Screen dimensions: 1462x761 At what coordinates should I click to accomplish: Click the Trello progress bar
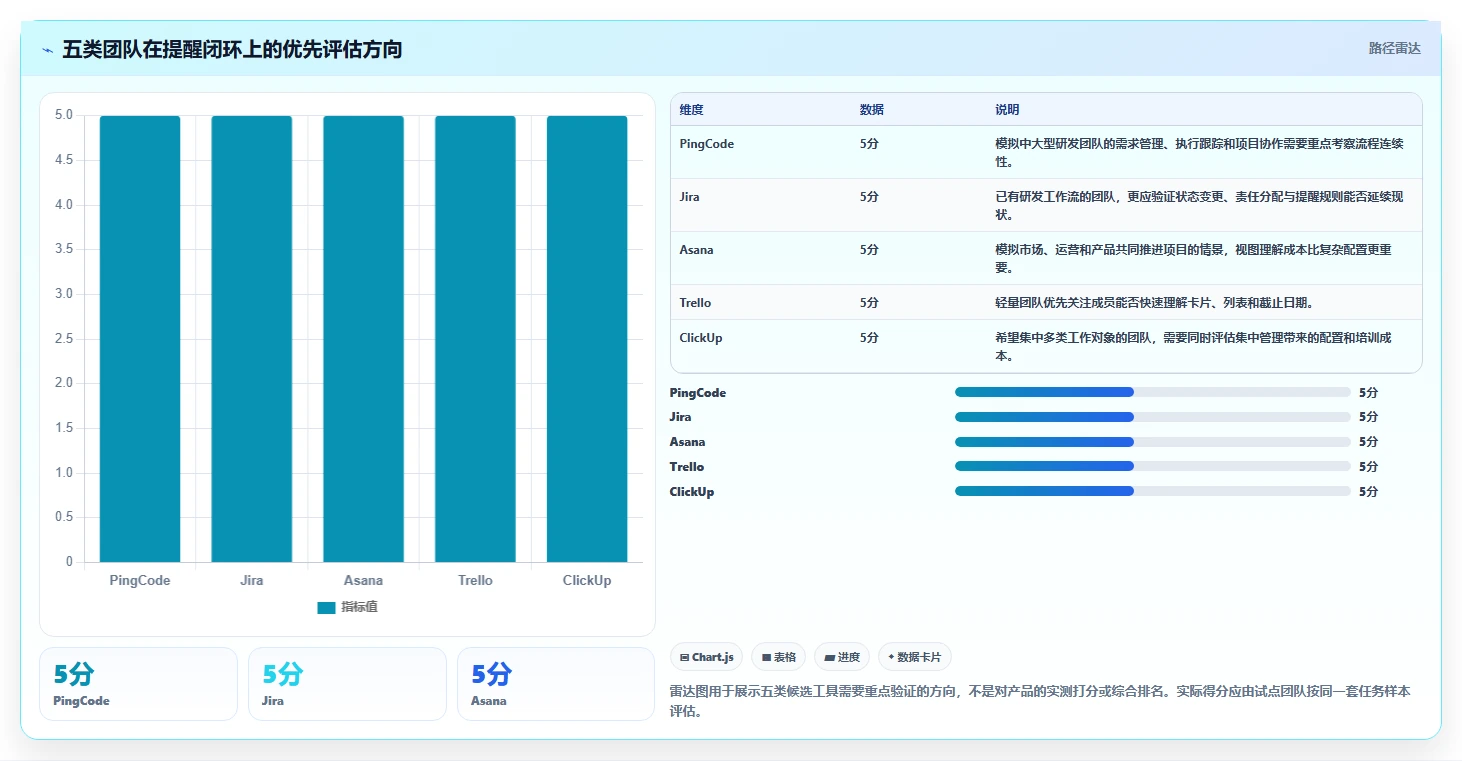(1152, 466)
